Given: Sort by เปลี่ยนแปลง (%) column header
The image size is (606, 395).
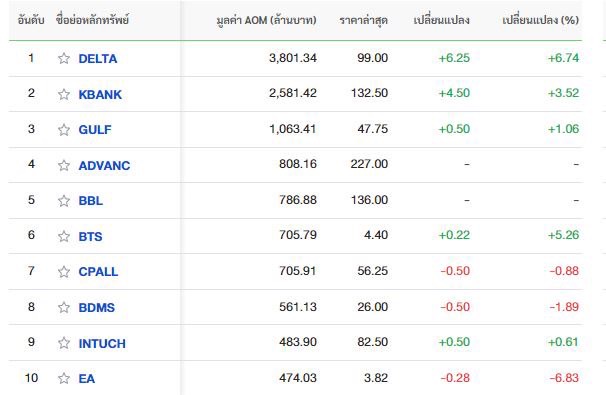Looking at the screenshot, I should (540, 20).
